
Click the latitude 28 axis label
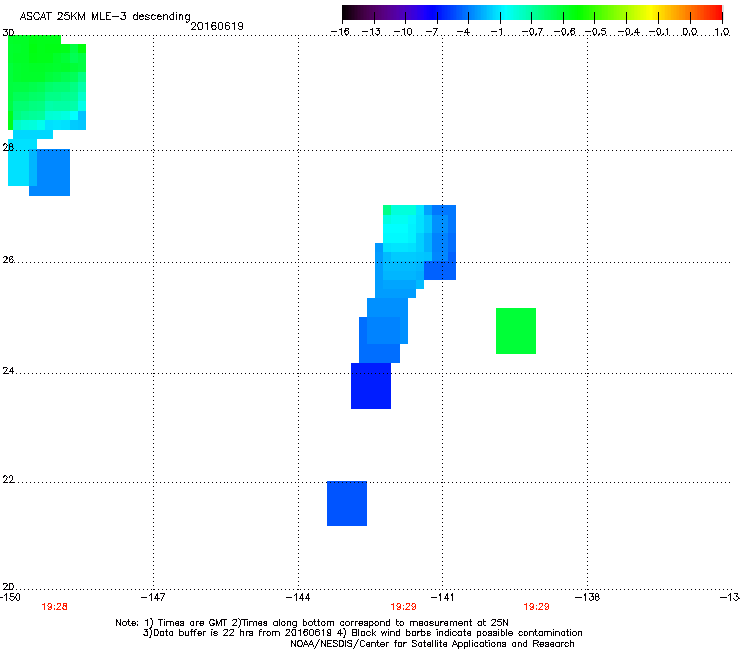[8, 147]
